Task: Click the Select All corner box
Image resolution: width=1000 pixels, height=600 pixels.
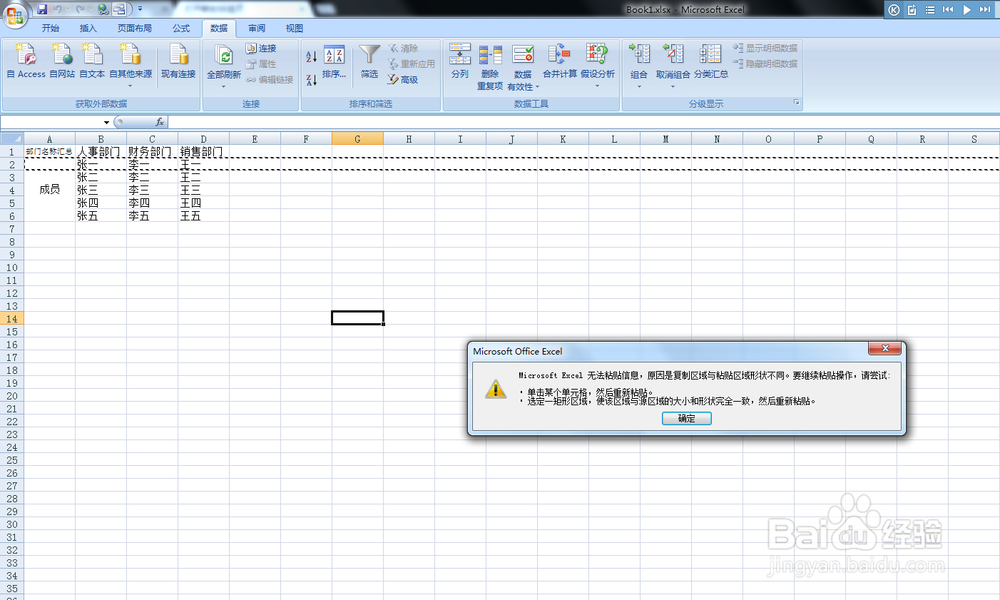Action: point(12,138)
